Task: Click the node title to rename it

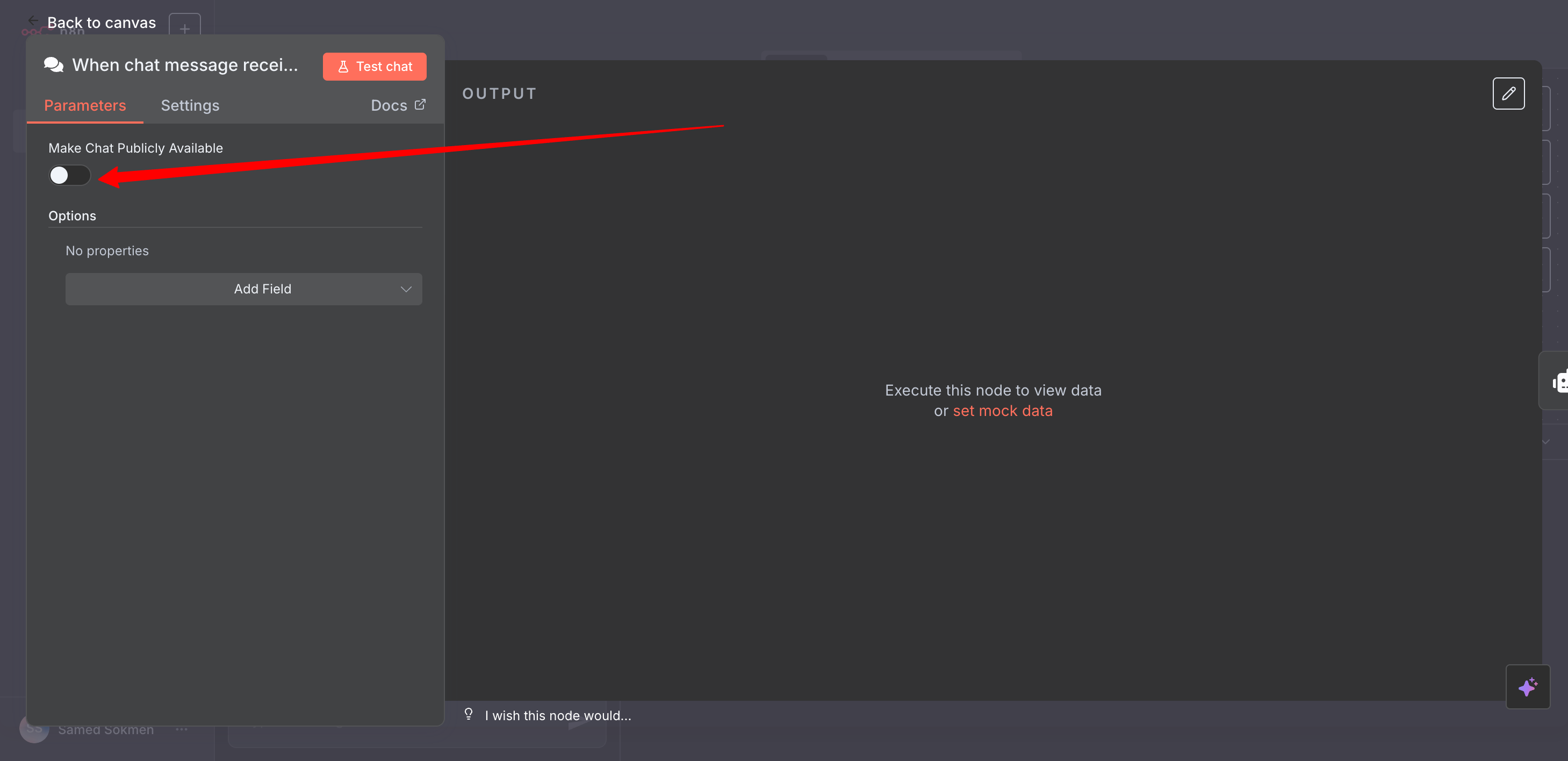Action: 185,65
